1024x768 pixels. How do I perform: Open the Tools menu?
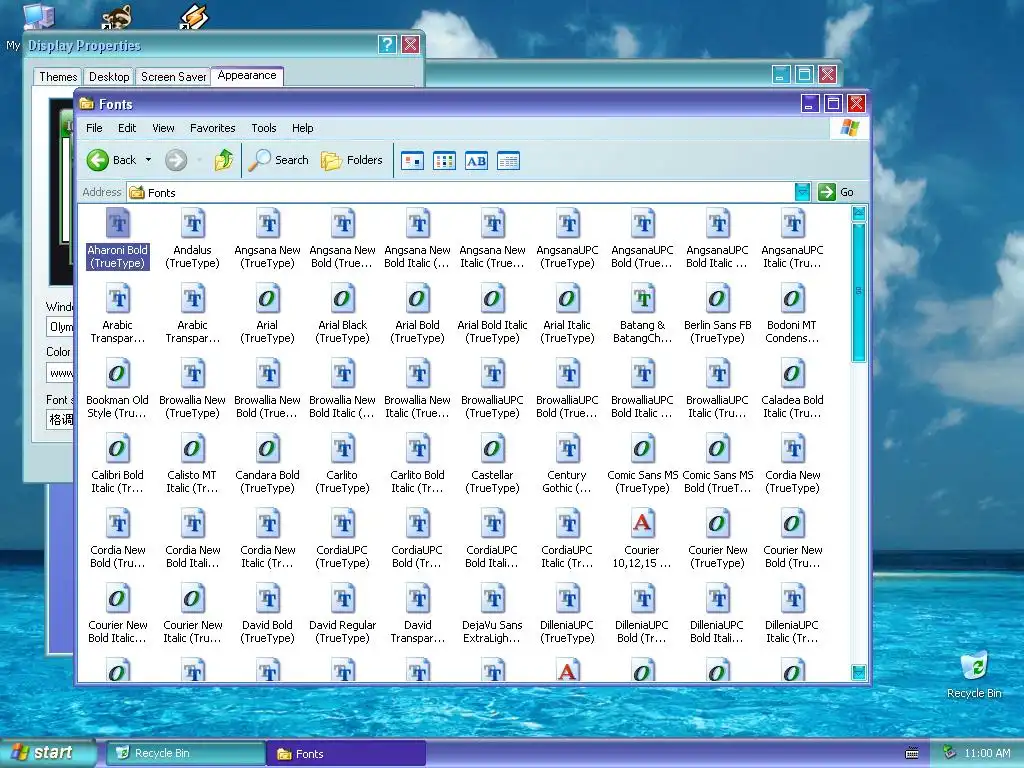264,128
